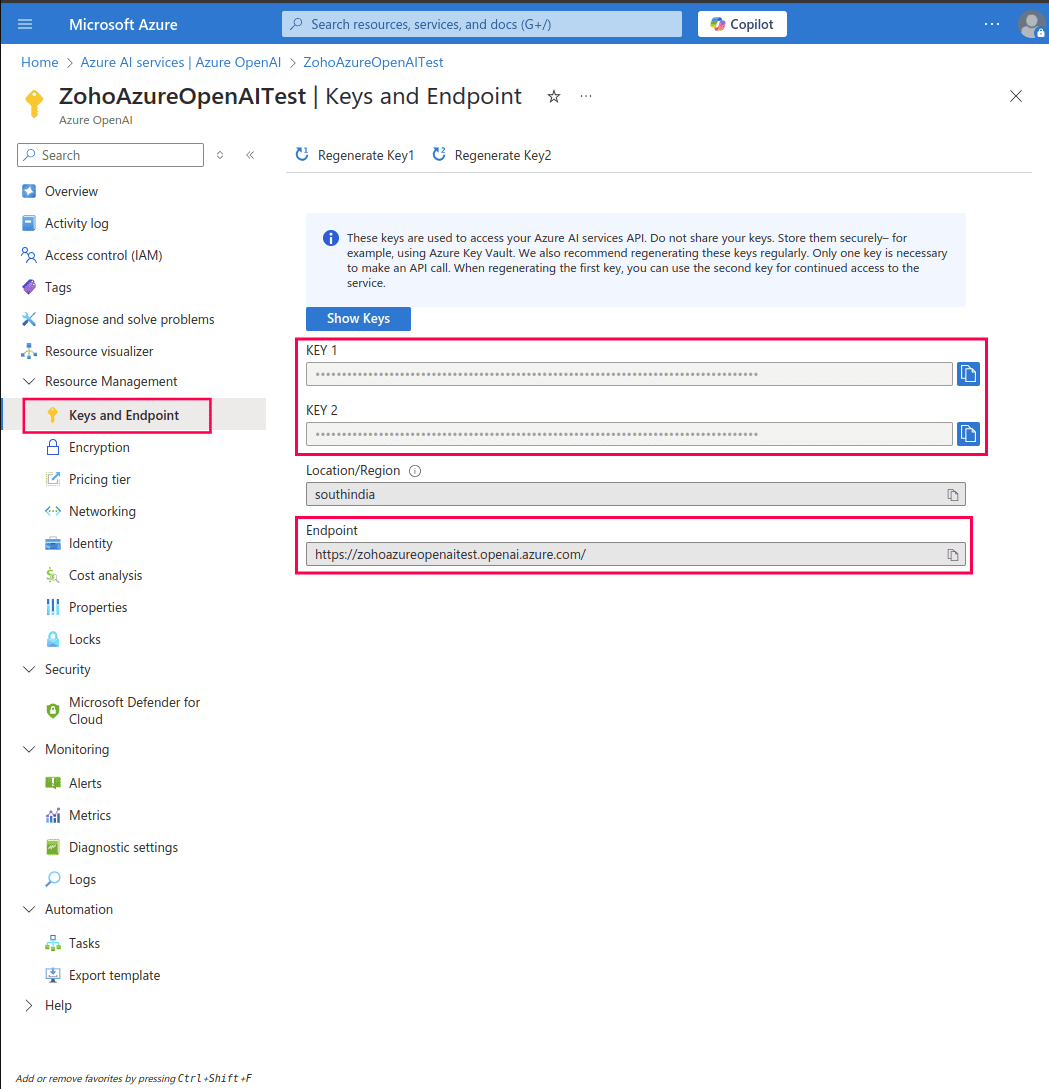Navigate to Home via breadcrumb
This screenshot has height=1089, width=1049.
tap(39, 62)
